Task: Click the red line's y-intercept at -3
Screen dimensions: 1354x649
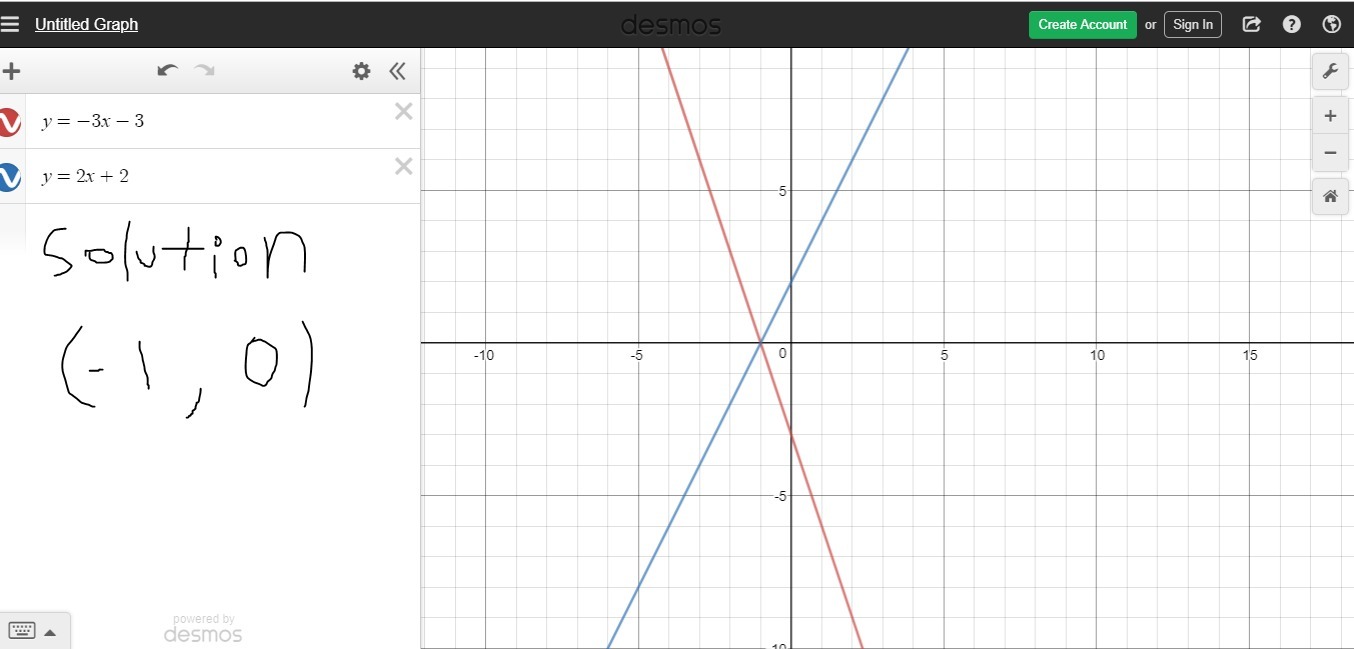Action: [791, 435]
